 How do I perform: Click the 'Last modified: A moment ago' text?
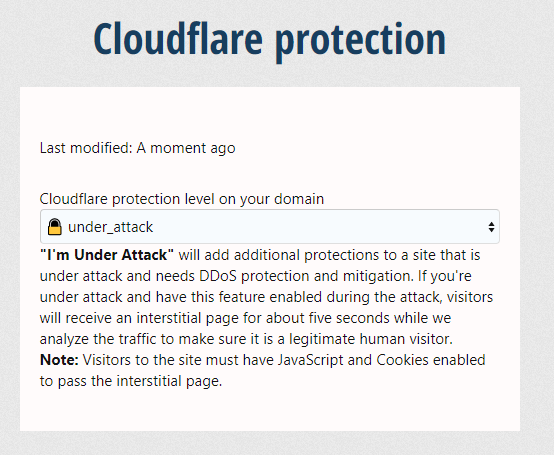(137, 148)
